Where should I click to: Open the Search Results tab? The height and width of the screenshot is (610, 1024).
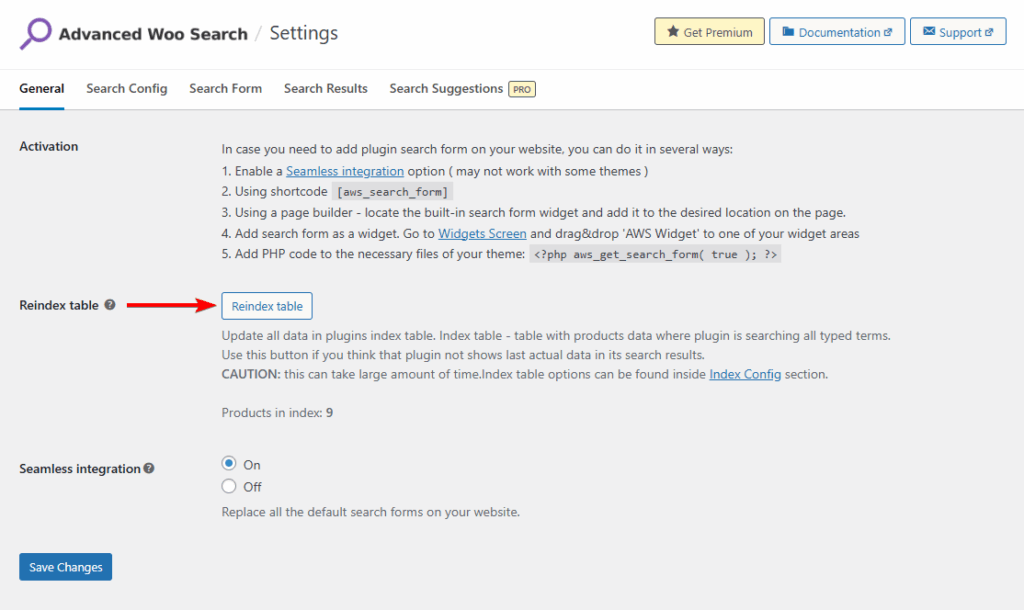point(325,88)
